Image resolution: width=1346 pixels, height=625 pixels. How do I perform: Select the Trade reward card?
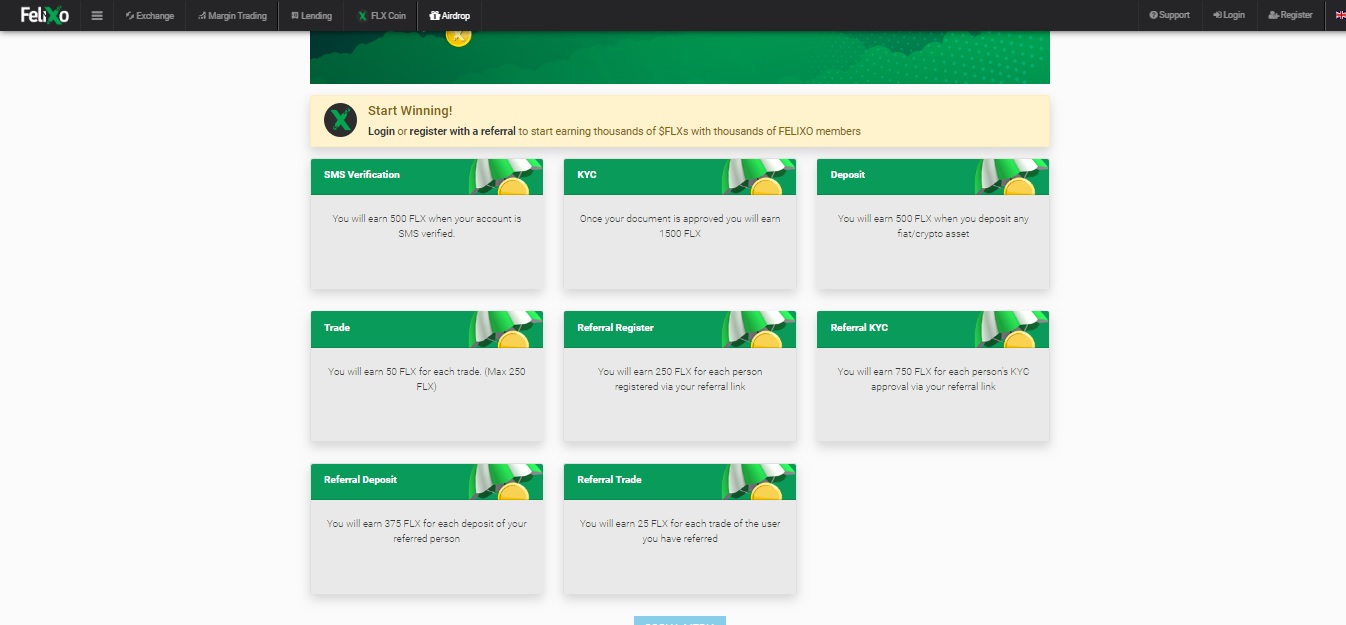pyautogui.click(x=427, y=376)
